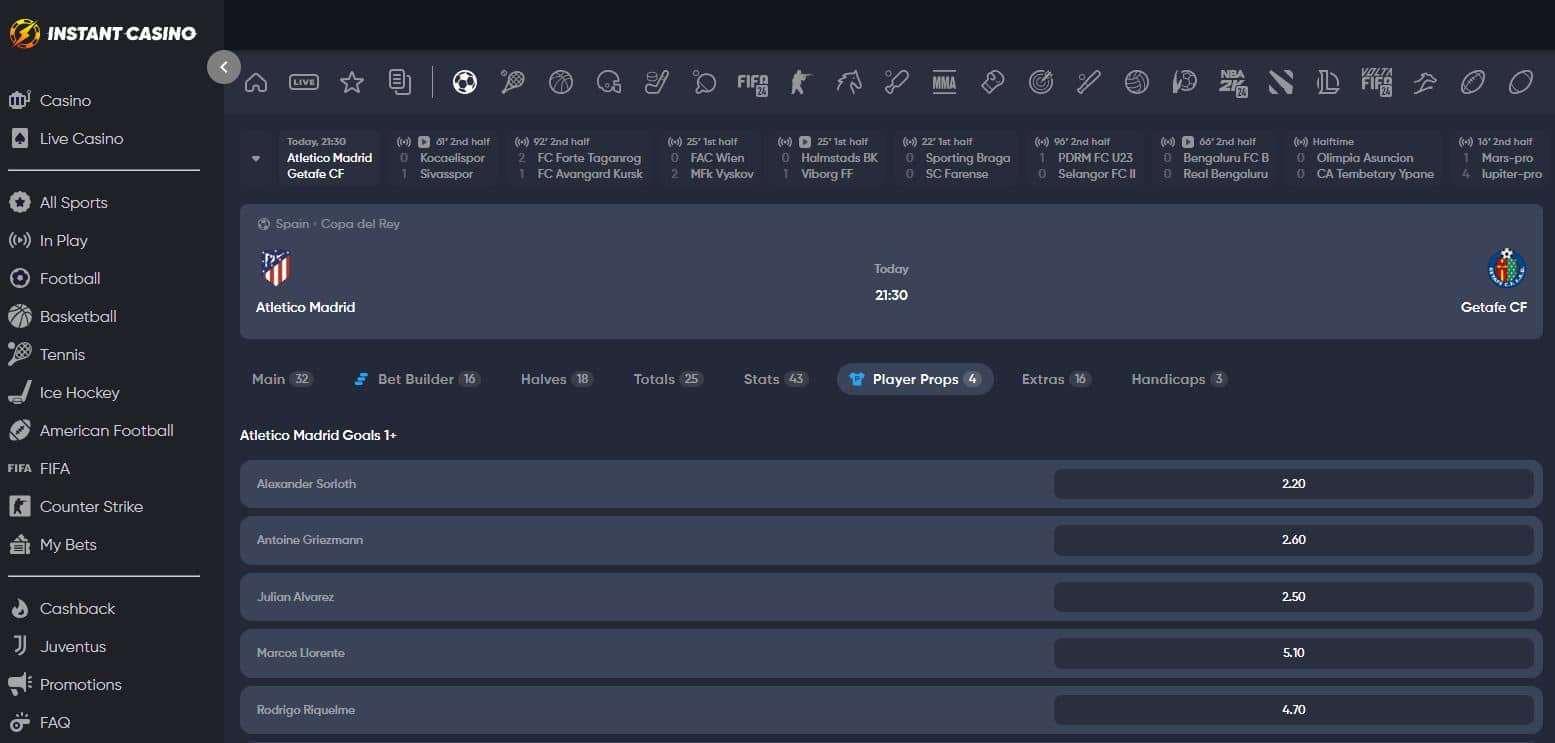Viewport: 1555px width, 743px height.
Task: Switch to the Handicaps tab
Action: [x=1178, y=379]
